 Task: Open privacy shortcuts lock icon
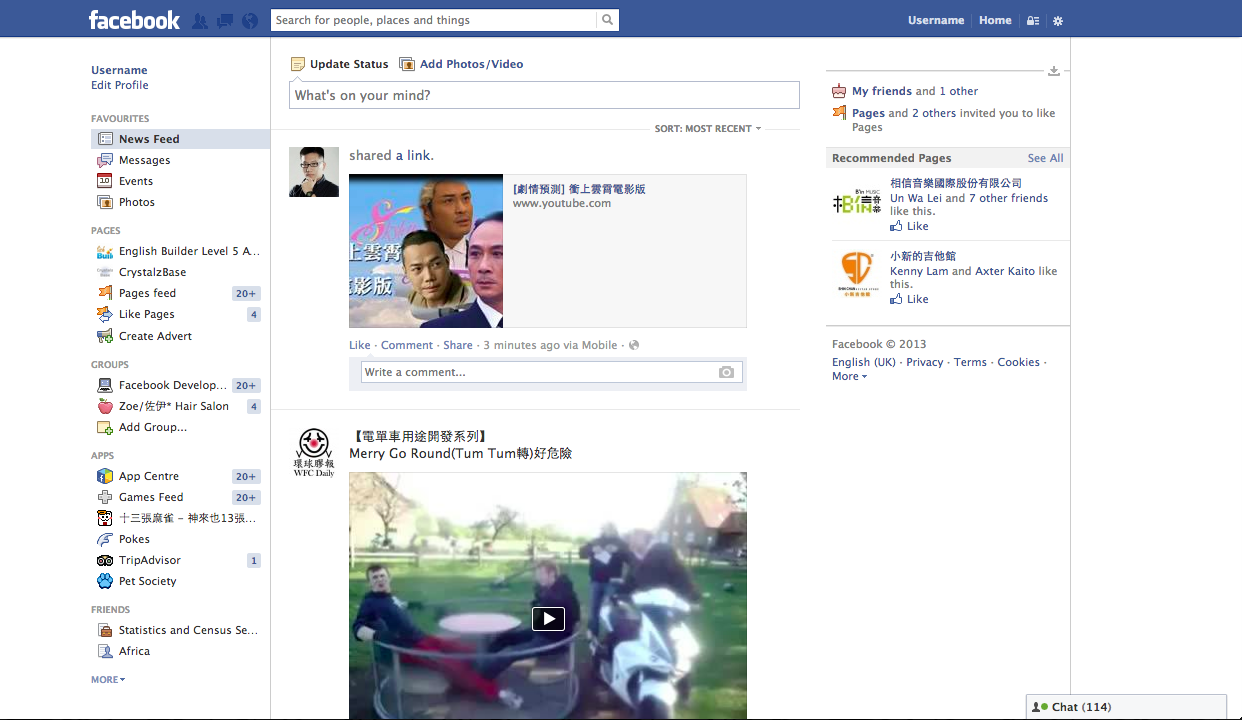click(1033, 20)
